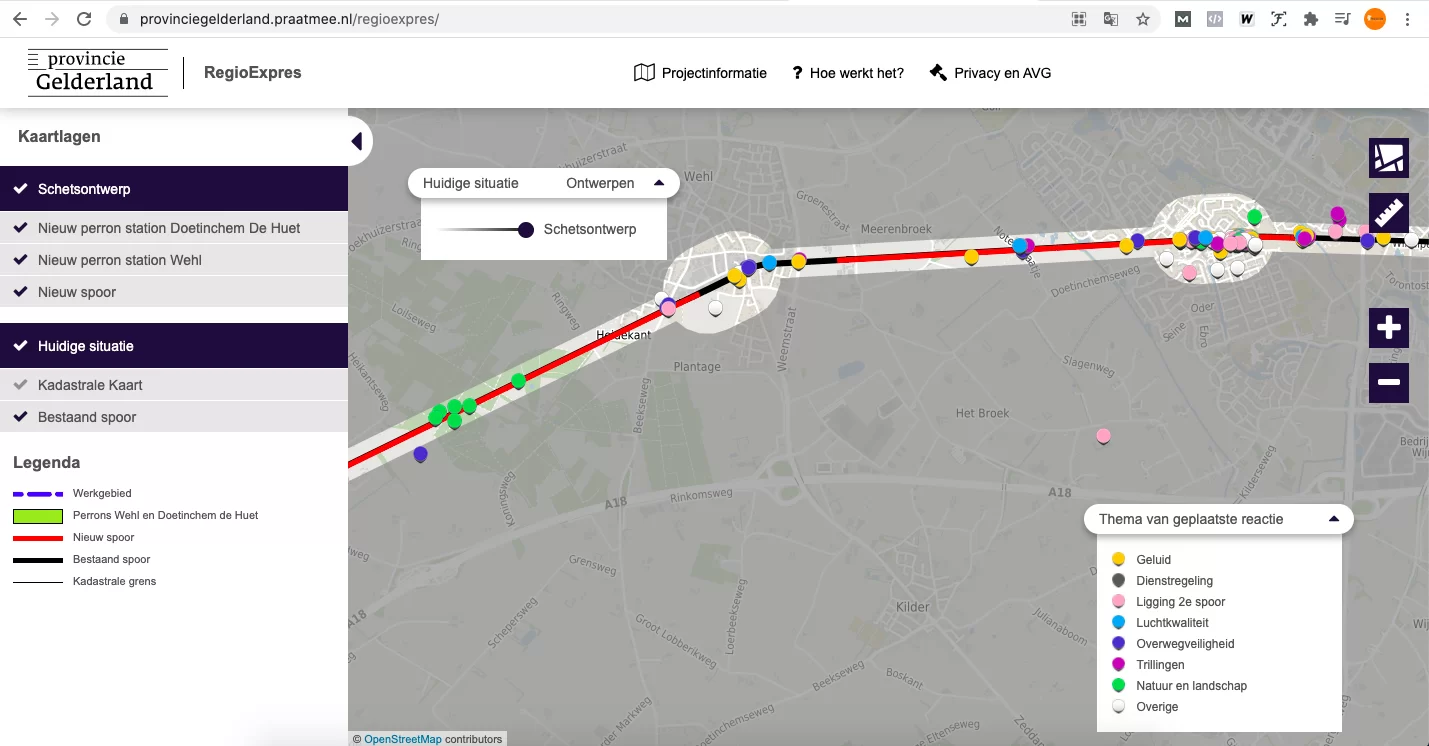1429x746 pixels.
Task: Select the ruler measurement tool
Action: pos(1388,213)
